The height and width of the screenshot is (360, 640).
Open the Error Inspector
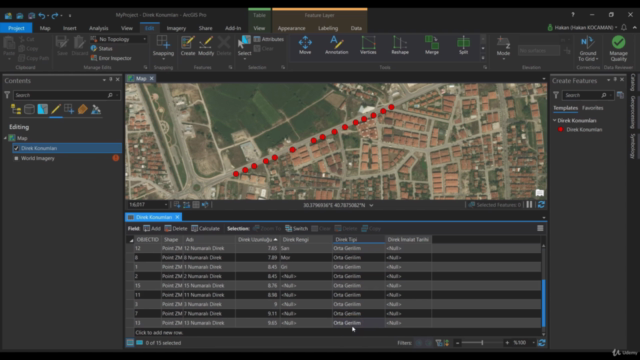(111, 58)
